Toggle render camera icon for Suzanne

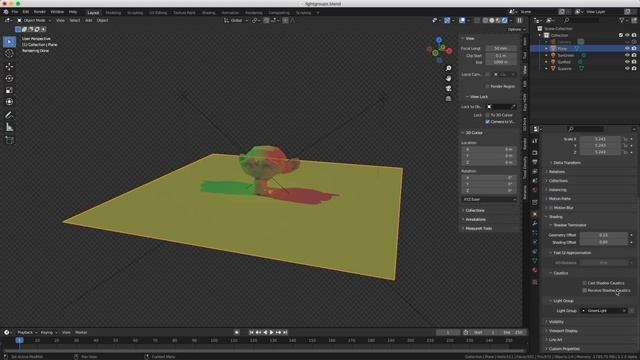[x=634, y=69]
